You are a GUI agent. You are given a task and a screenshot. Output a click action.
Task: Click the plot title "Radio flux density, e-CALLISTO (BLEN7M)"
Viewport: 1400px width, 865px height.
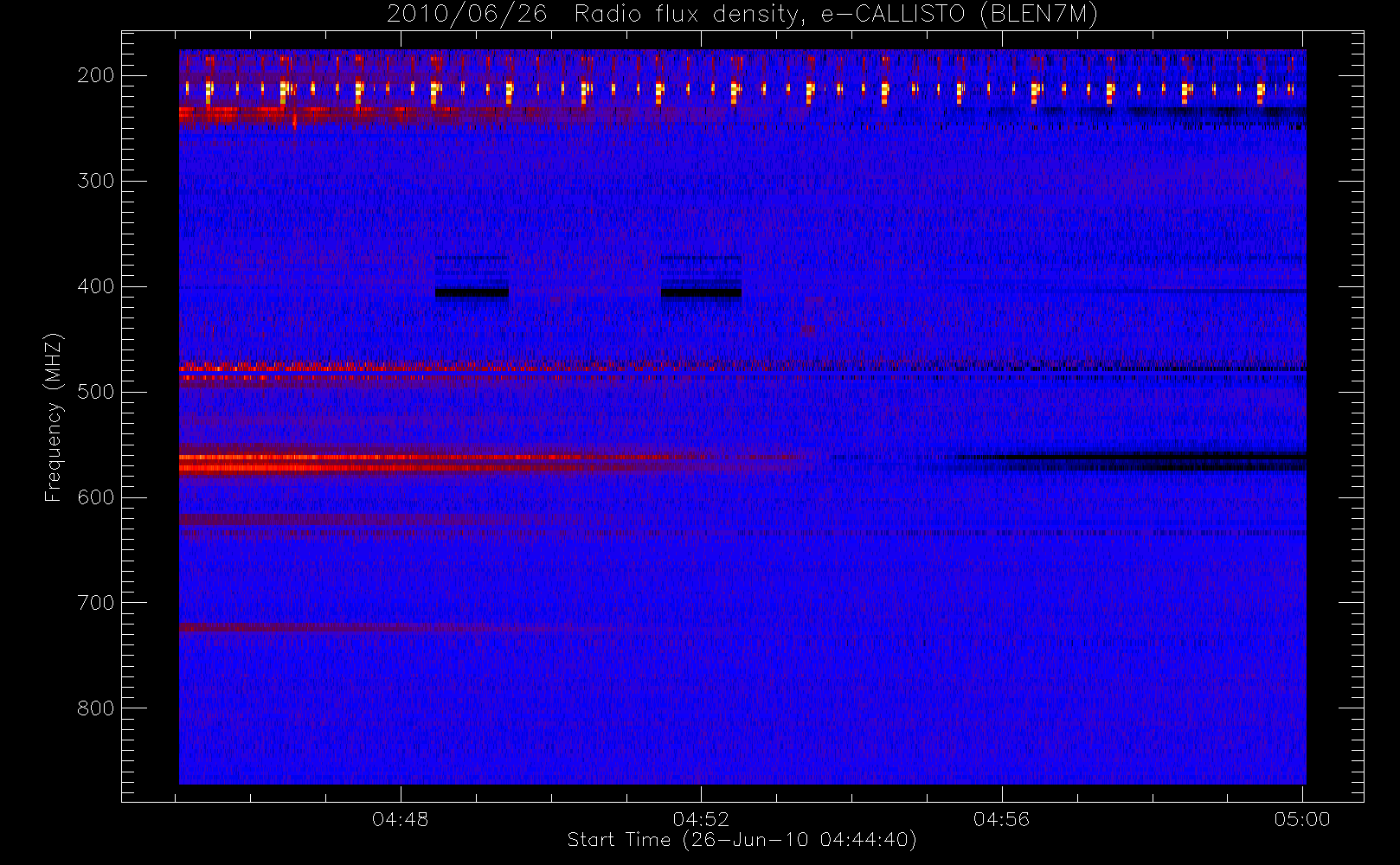tap(836, 15)
